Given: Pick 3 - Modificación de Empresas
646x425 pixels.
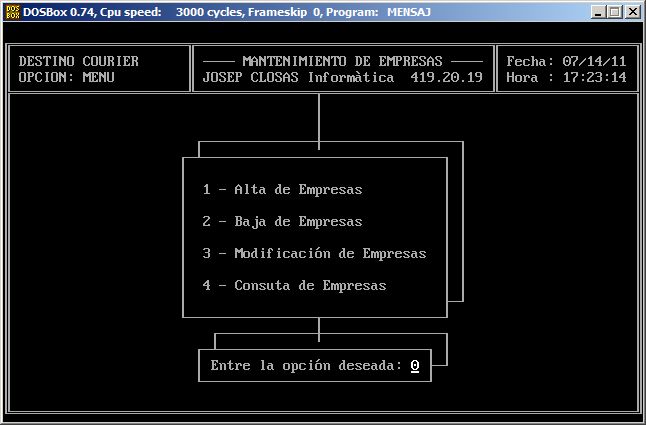Looking at the screenshot, I should (x=314, y=253).
